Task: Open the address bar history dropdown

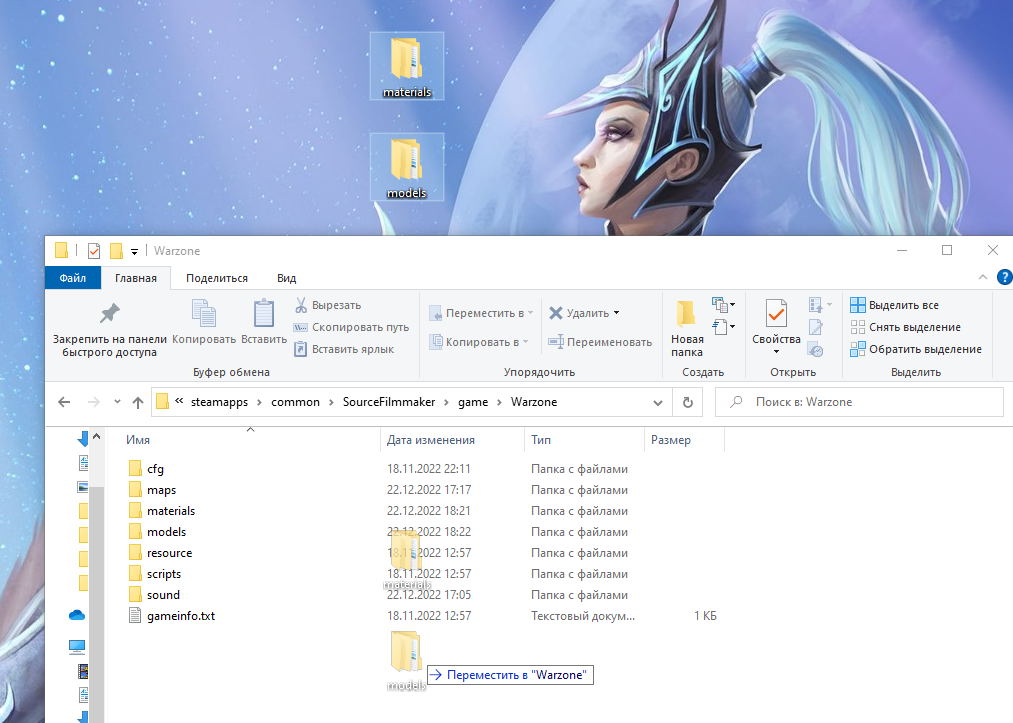Action: coord(658,403)
